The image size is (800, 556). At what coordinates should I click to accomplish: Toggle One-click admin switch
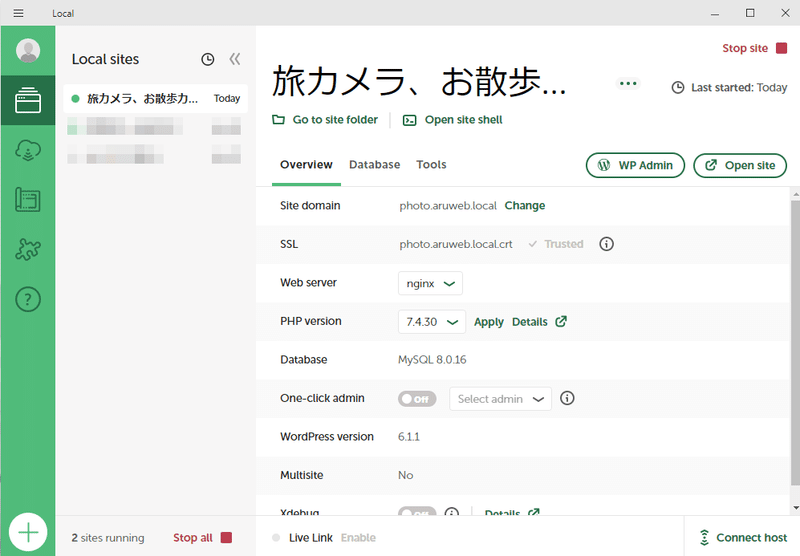click(417, 399)
